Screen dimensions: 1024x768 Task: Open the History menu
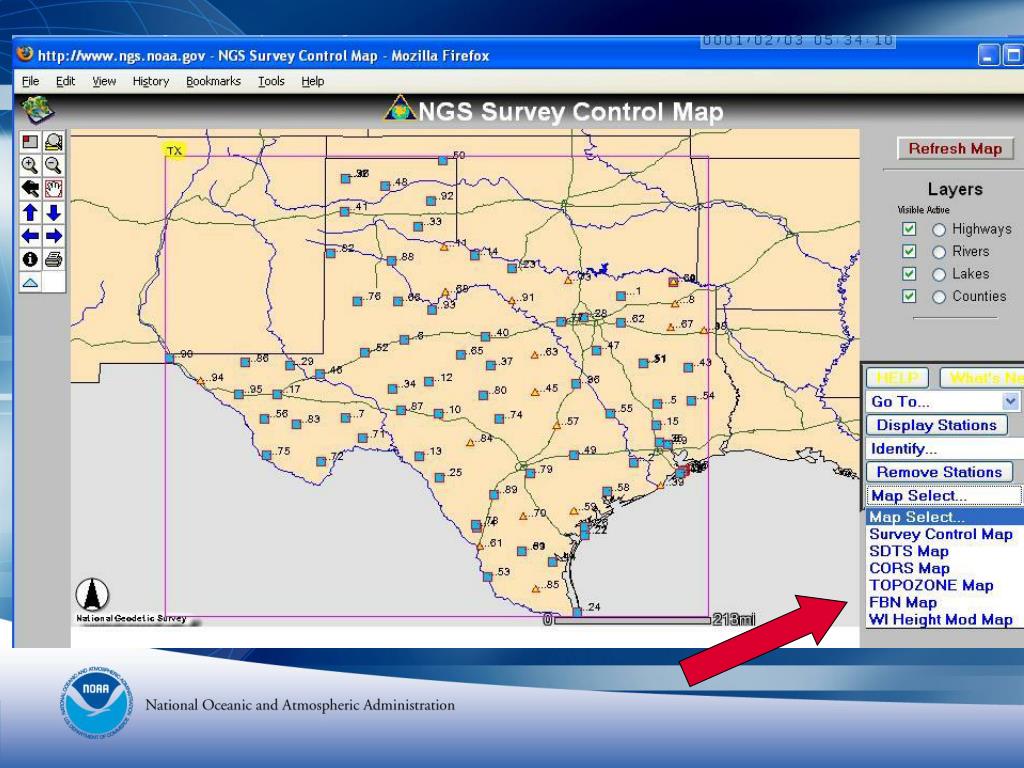tap(151, 81)
